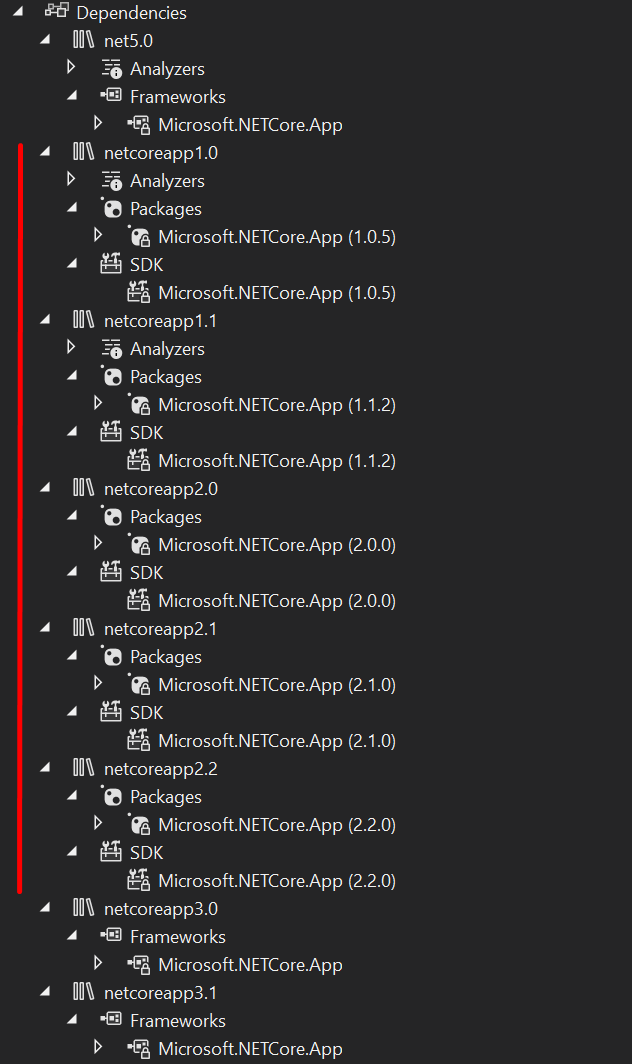Screen dimensions: 632x1064
Task: Click the net5.0 target framework icon
Action: pos(85,40)
